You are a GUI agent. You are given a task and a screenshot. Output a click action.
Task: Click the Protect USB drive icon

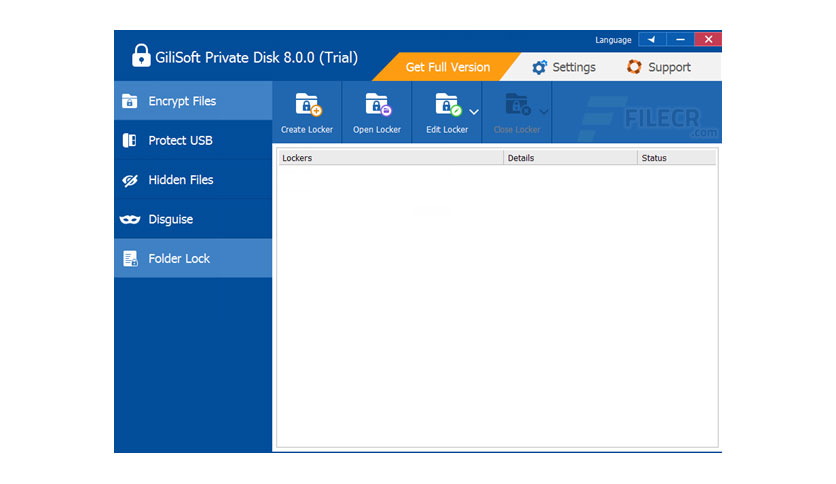[130, 140]
